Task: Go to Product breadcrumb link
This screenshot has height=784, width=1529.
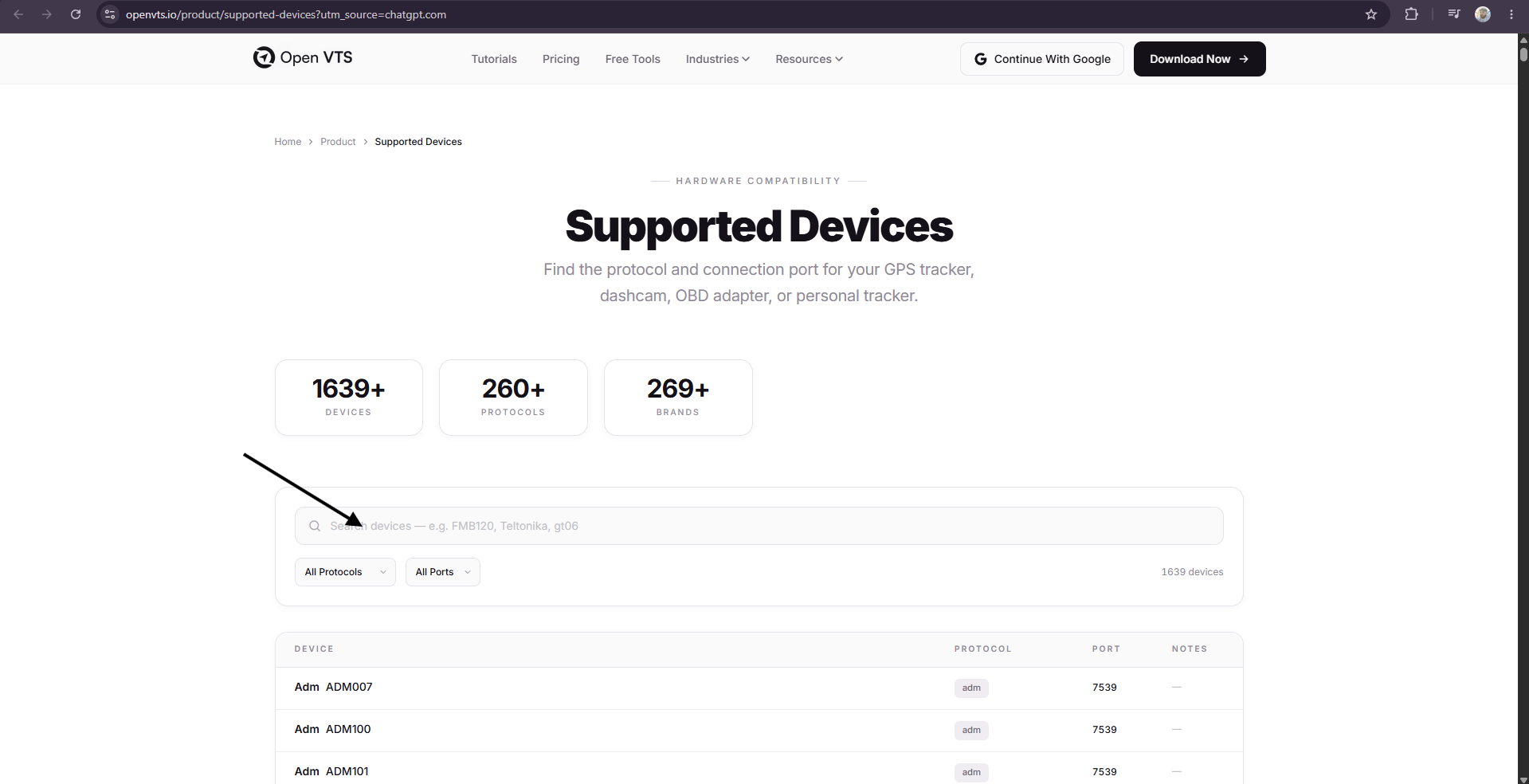Action: tap(338, 142)
